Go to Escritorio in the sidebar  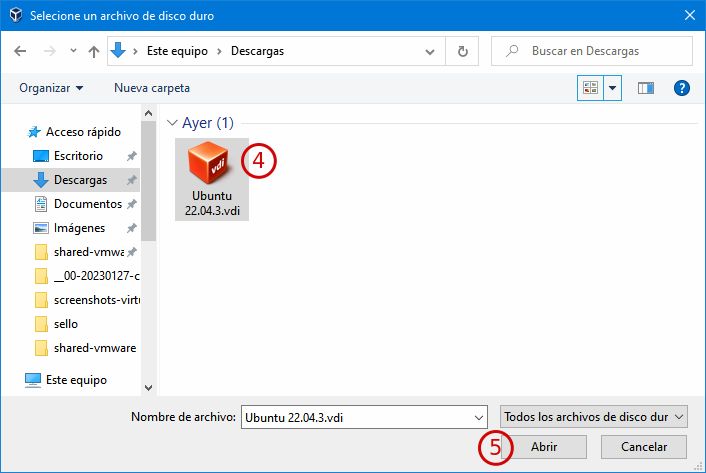78,156
